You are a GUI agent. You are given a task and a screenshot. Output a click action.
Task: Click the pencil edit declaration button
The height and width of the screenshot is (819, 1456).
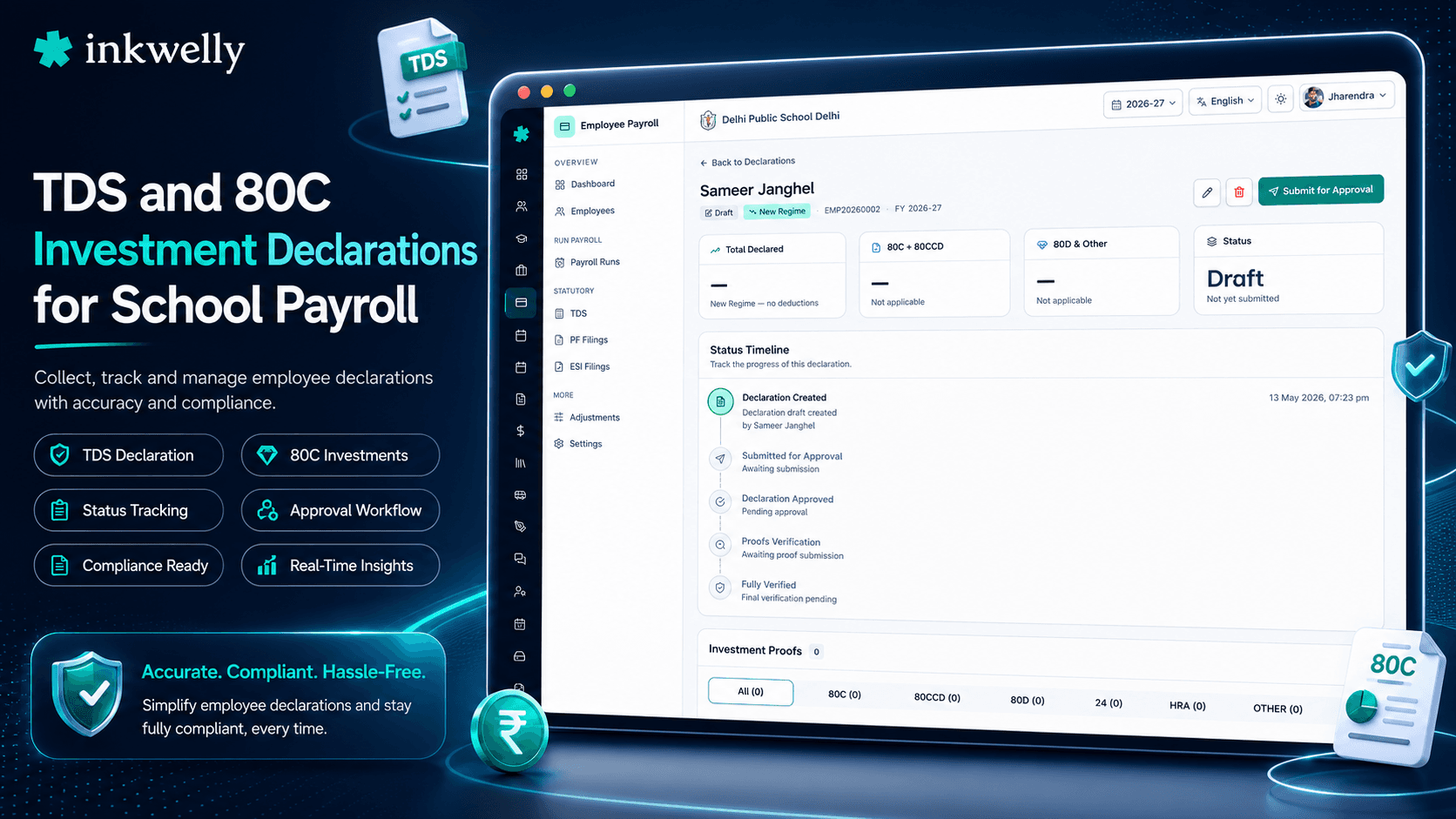pos(1207,192)
